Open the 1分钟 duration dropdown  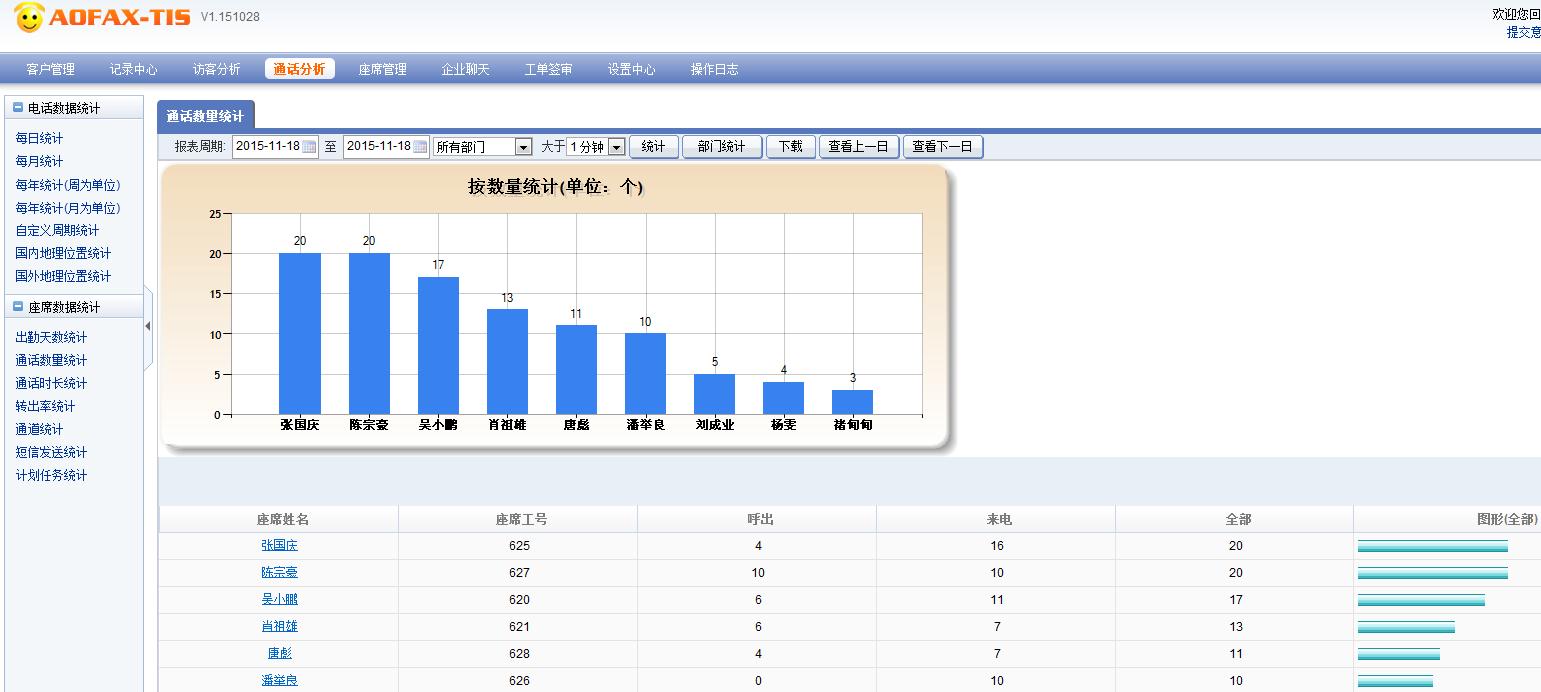(616, 147)
